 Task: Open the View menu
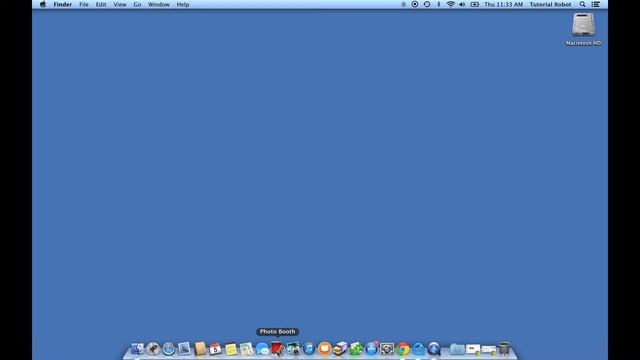[120, 4]
